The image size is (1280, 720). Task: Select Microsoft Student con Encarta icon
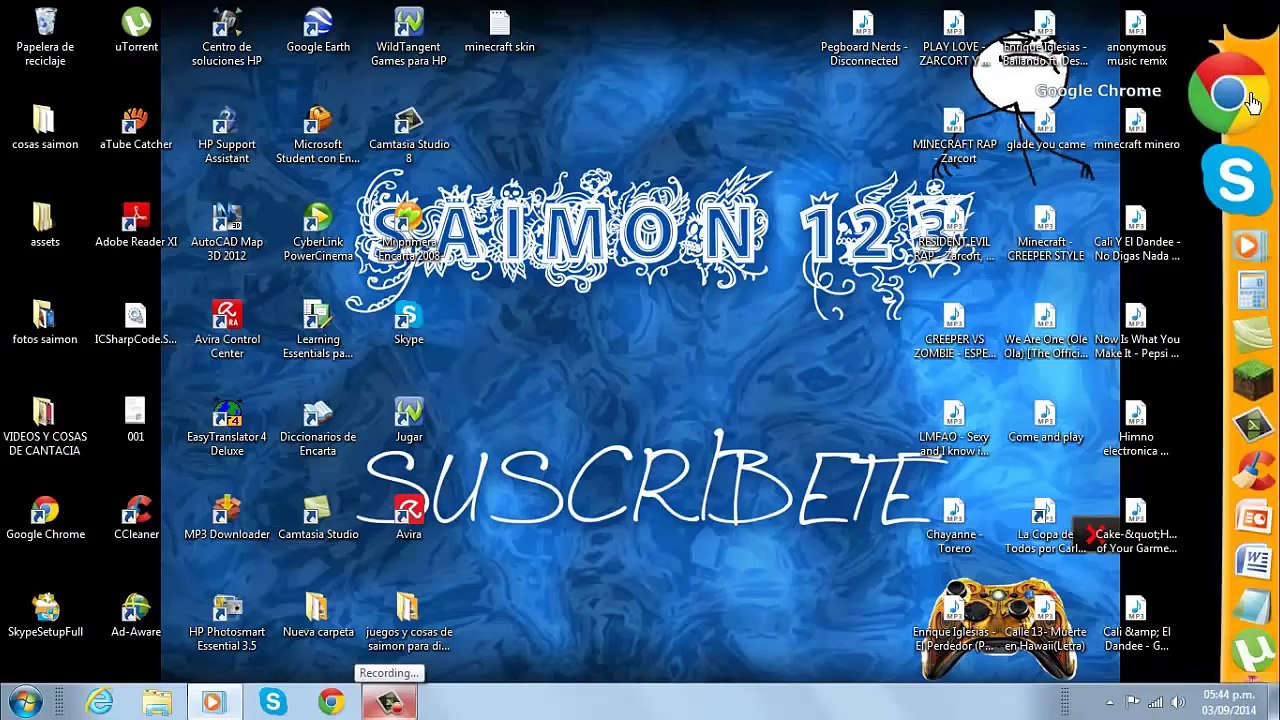pos(318,134)
